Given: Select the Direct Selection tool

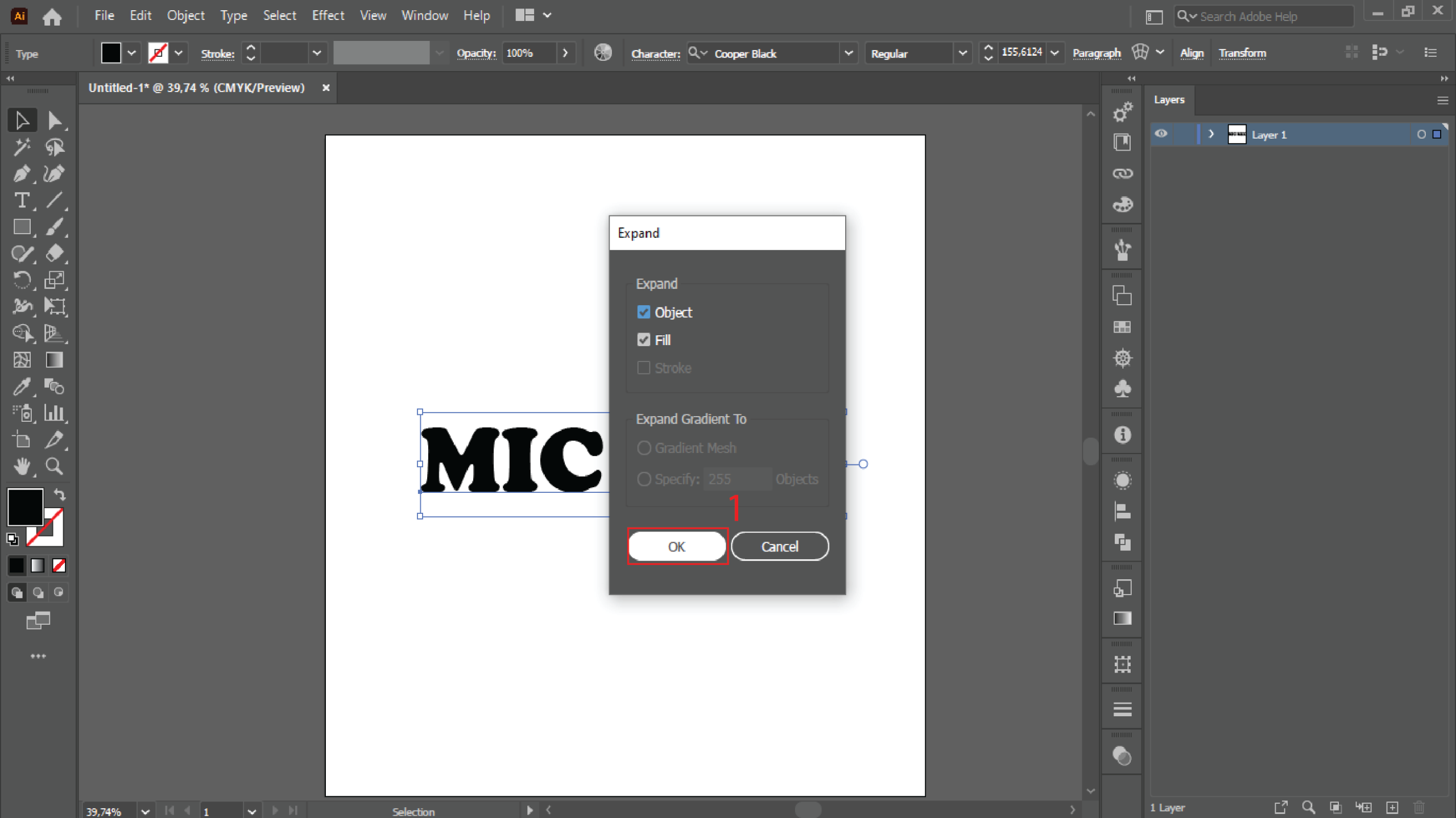Looking at the screenshot, I should point(54,121).
